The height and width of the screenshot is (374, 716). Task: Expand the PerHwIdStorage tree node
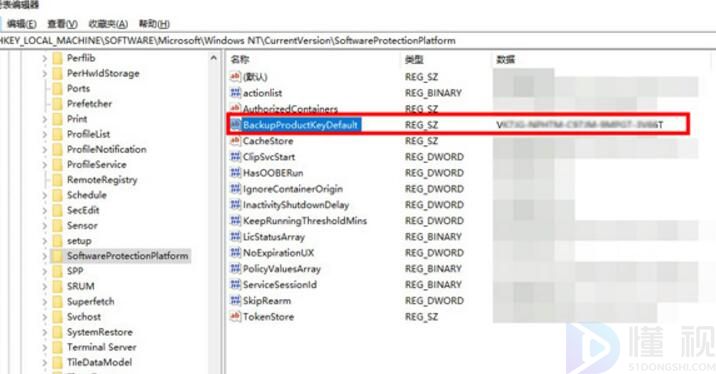pyautogui.click(x=44, y=74)
